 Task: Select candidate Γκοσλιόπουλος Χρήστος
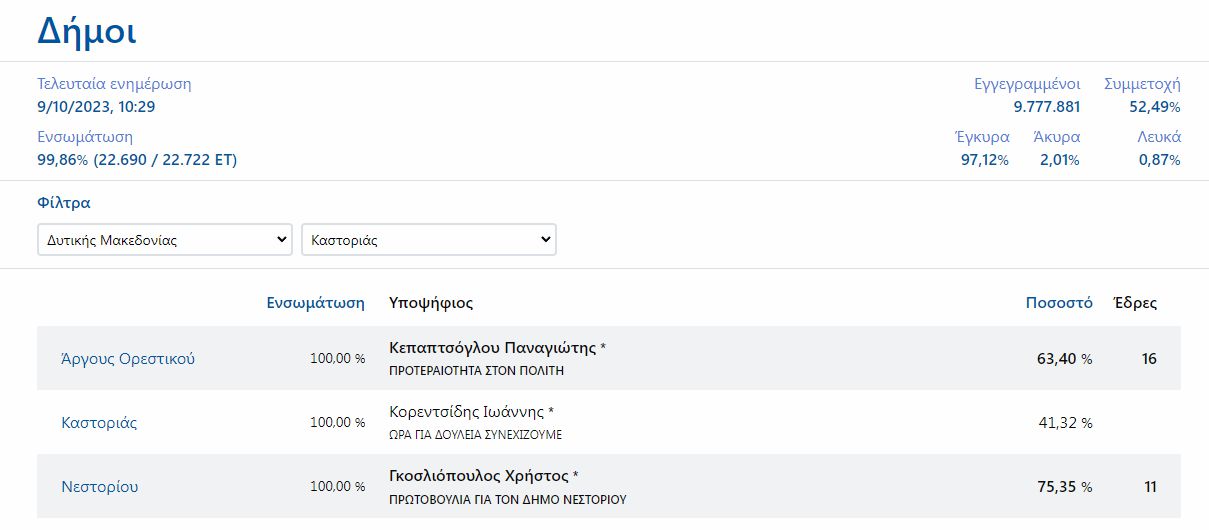click(479, 476)
